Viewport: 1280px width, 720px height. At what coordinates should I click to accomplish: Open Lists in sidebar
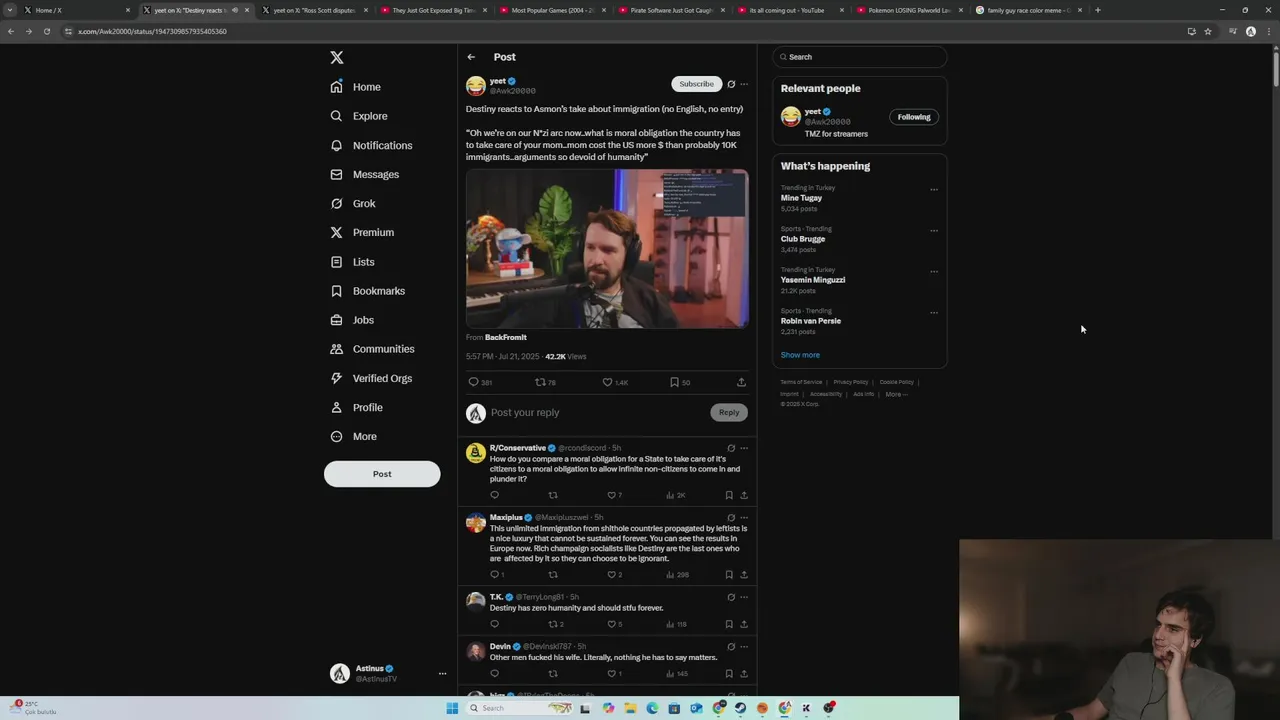(x=352, y=262)
